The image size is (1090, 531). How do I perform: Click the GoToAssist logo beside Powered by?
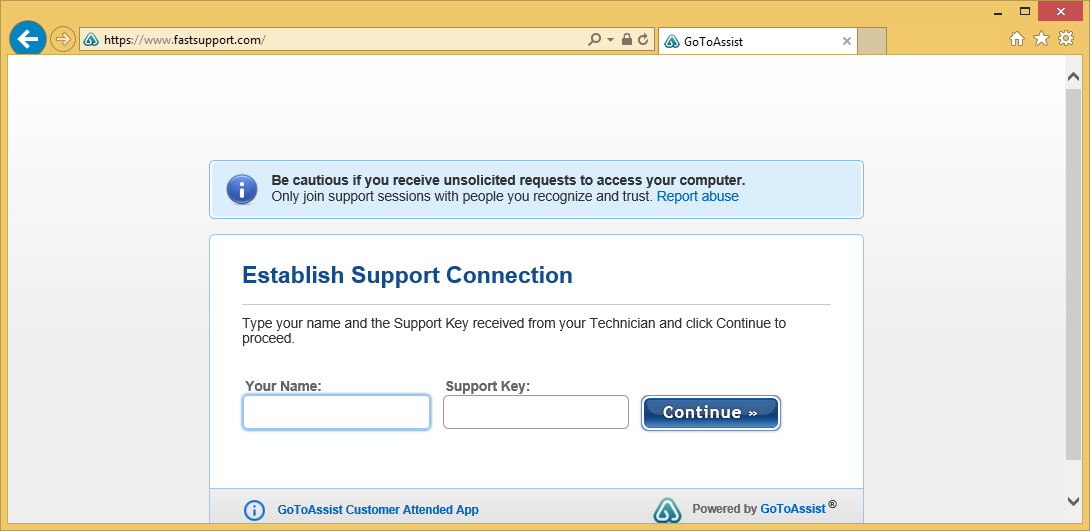click(x=667, y=510)
